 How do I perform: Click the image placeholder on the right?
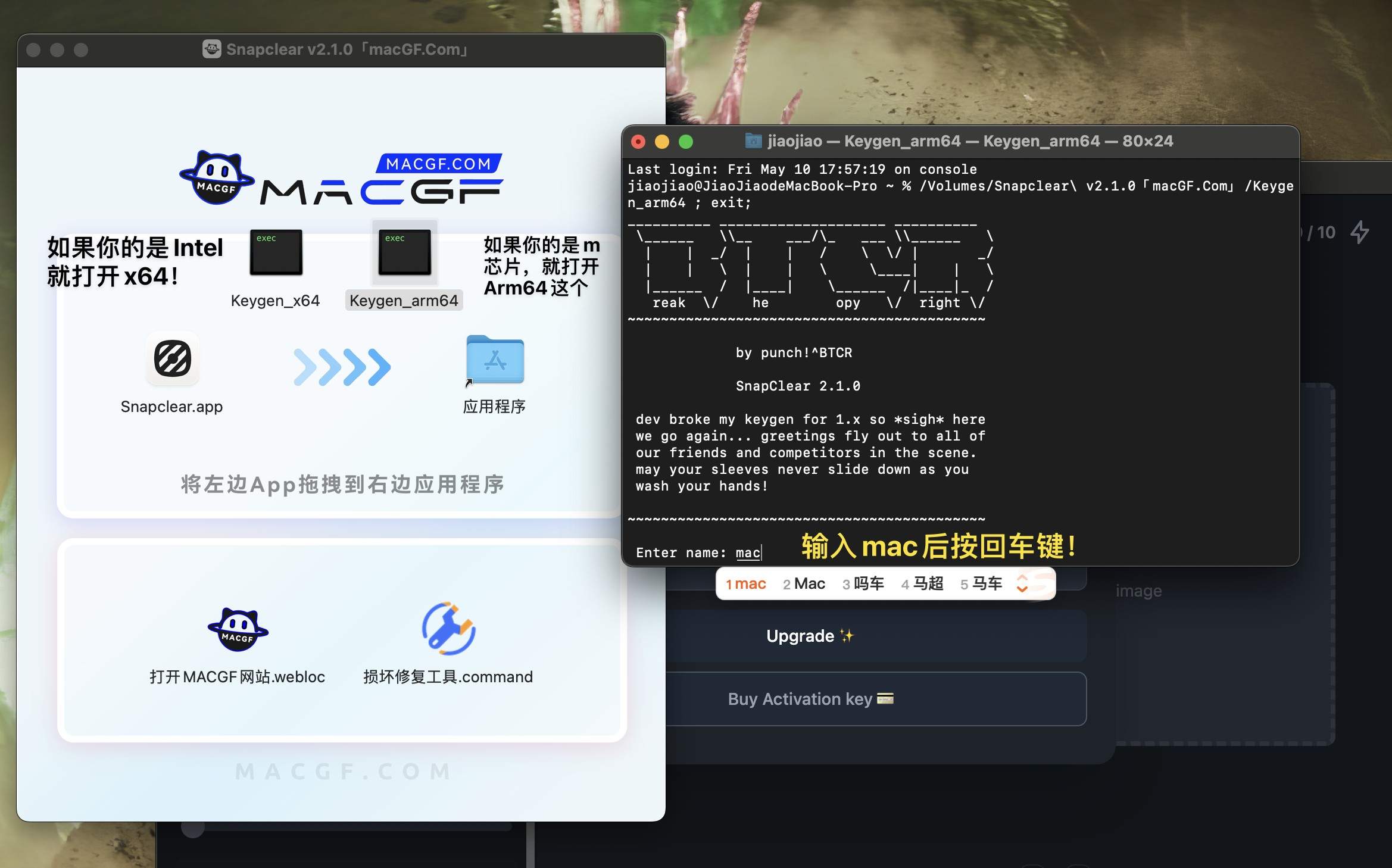[x=1138, y=590]
